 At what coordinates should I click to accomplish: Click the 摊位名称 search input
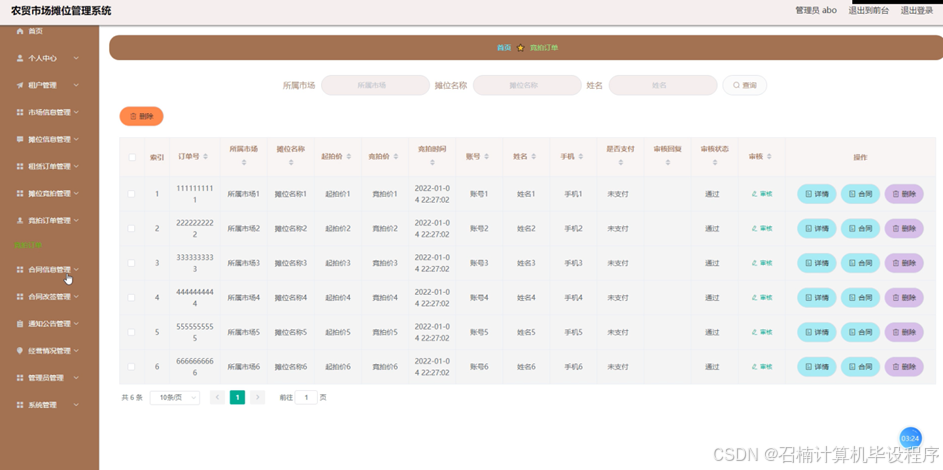click(527, 85)
